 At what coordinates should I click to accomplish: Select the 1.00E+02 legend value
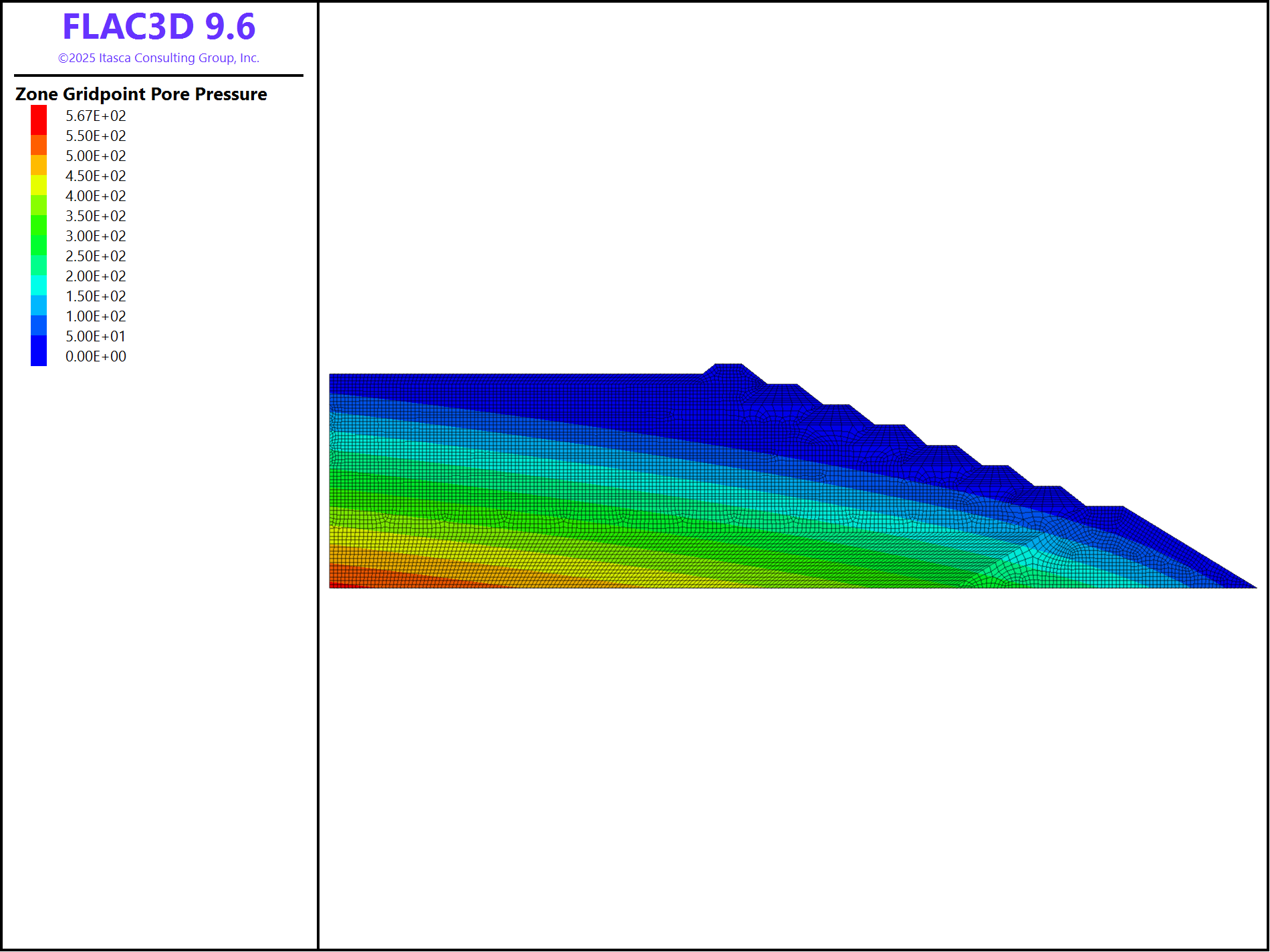click(x=96, y=317)
